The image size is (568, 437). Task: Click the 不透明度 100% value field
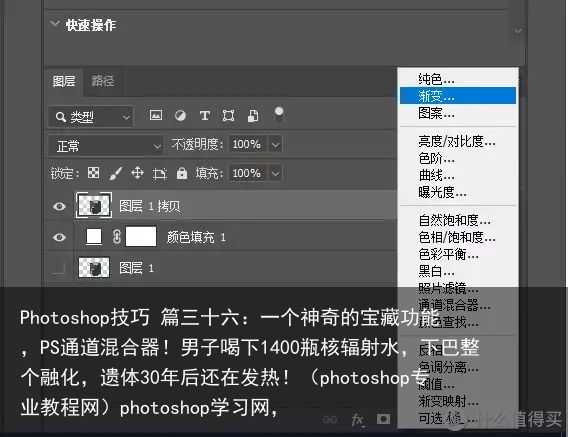(247, 144)
